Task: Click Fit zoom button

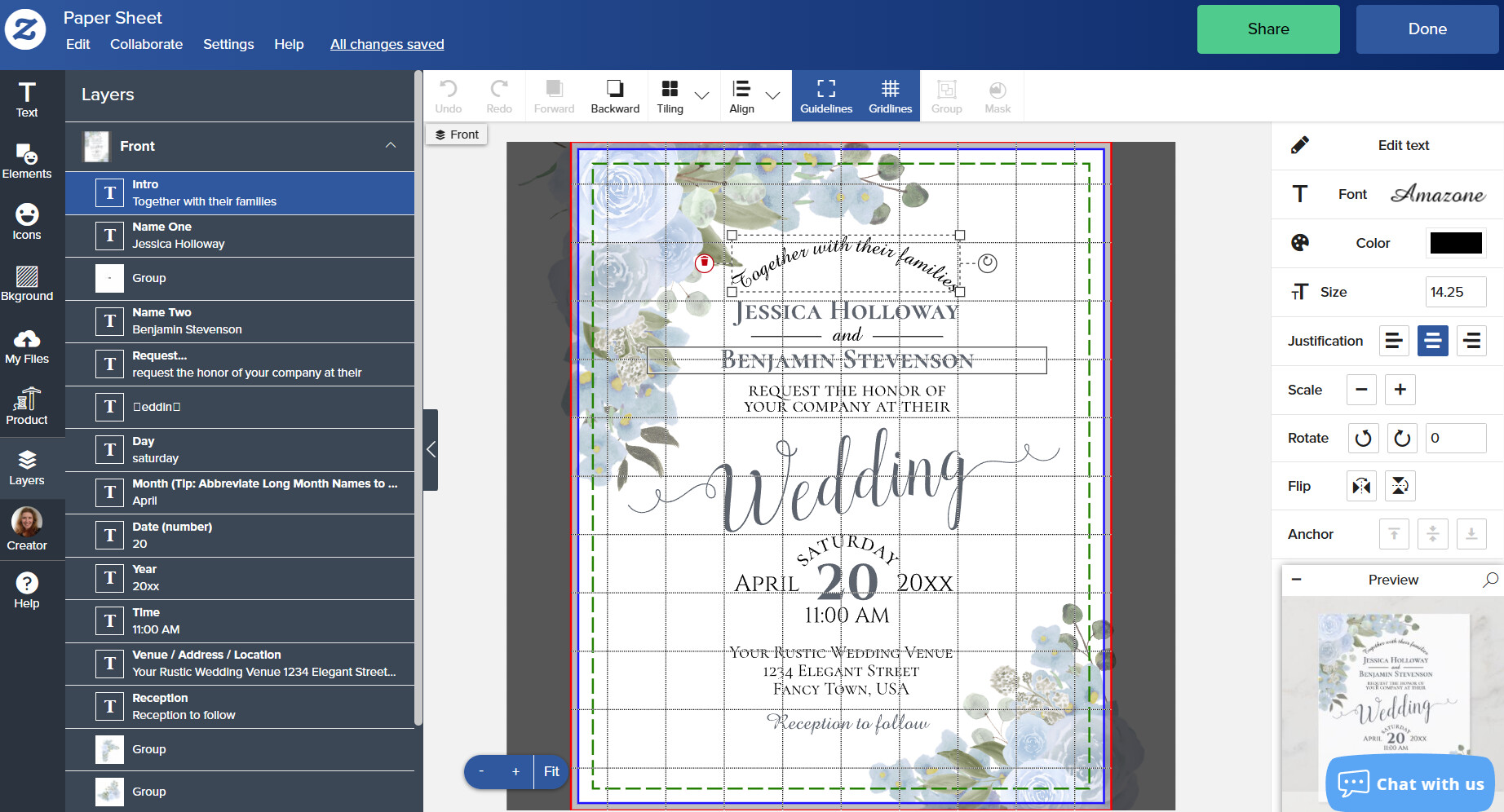Action: pyautogui.click(x=551, y=771)
